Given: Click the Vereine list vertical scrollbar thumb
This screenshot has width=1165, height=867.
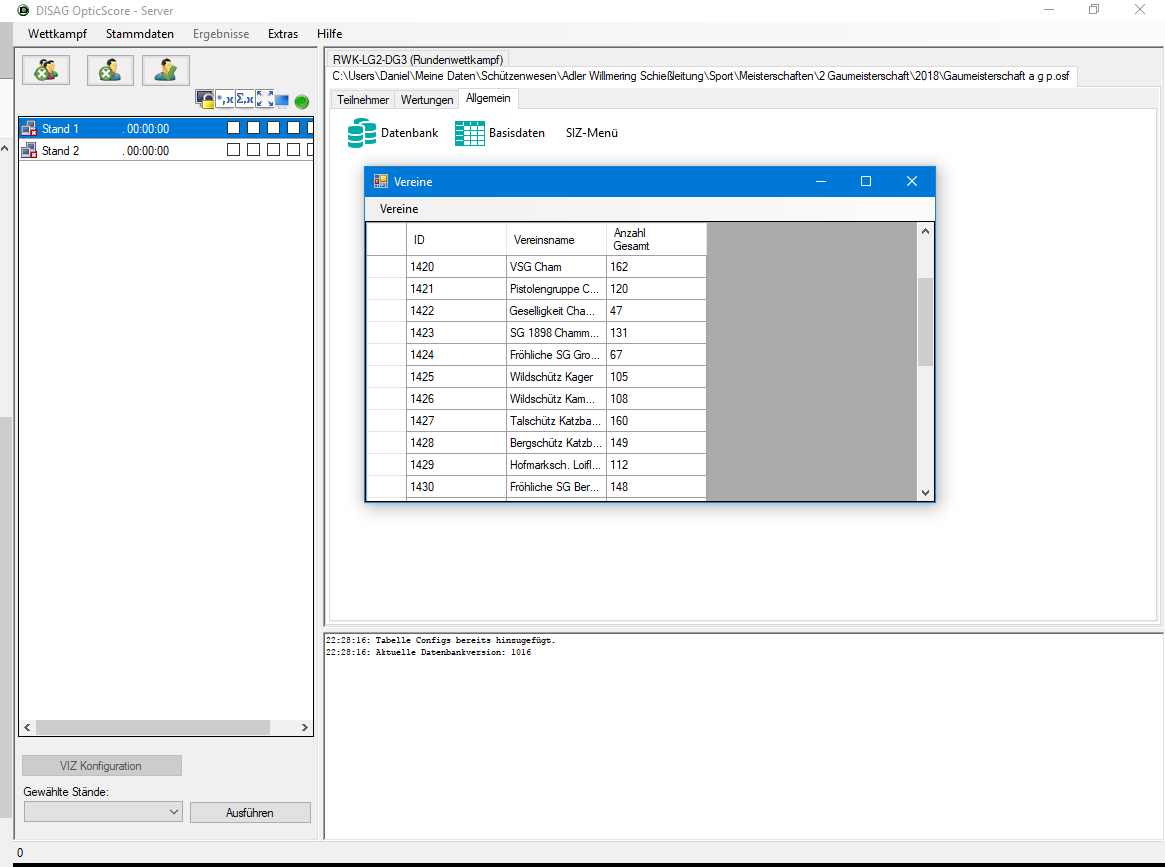Looking at the screenshot, I should point(925,321).
